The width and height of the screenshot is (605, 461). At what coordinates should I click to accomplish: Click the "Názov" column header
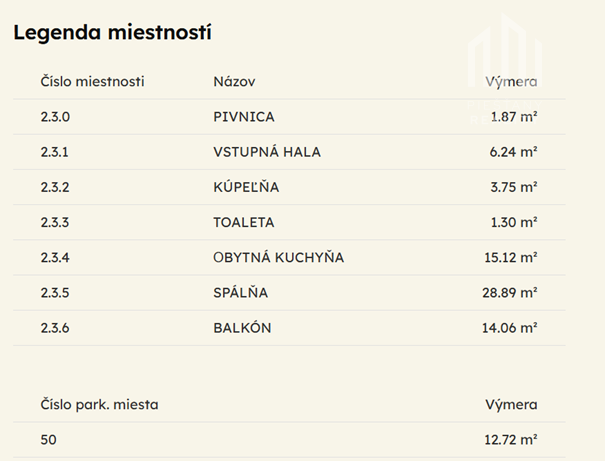pos(234,81)
